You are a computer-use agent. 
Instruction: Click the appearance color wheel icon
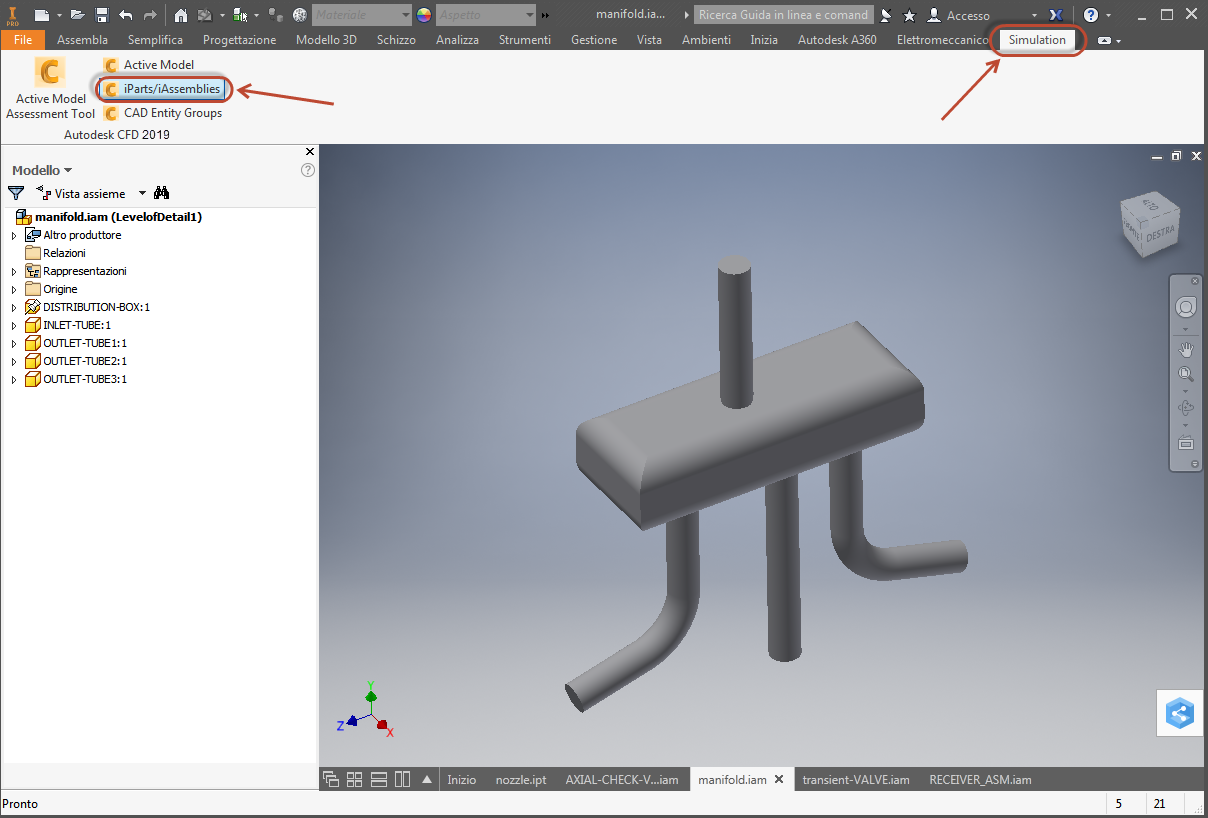point(424,15)
